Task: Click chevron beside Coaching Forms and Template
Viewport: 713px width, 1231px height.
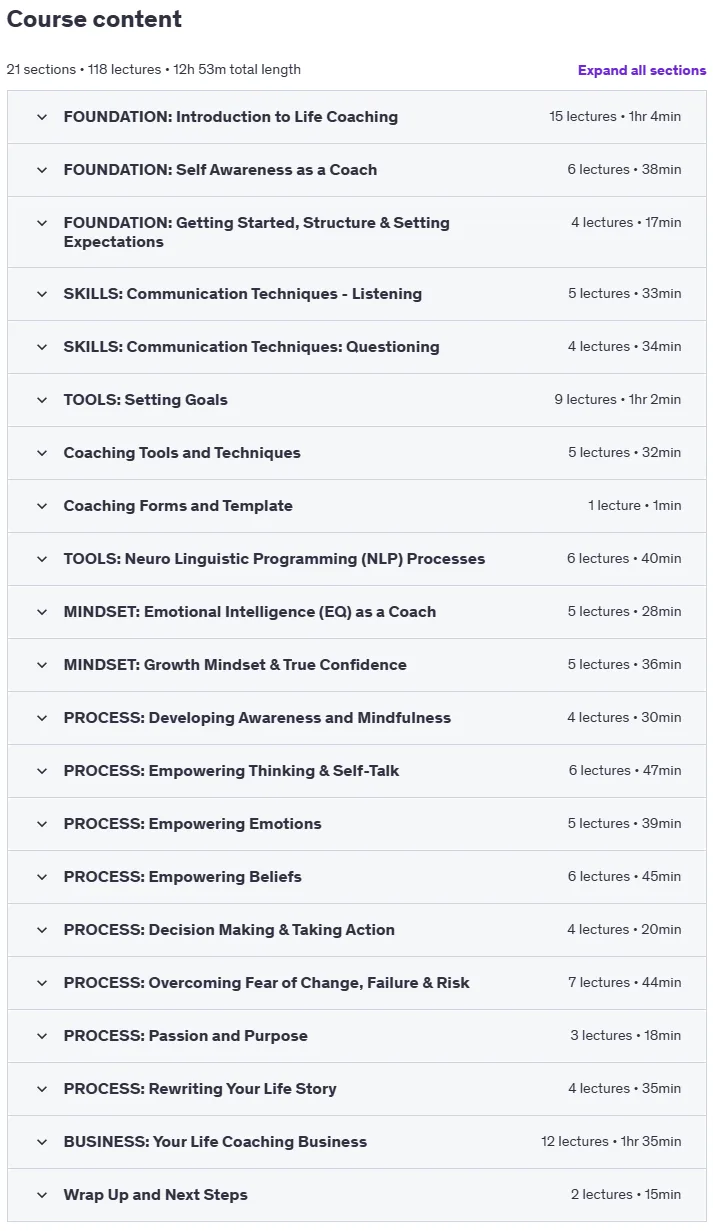Action: pyautogui.click(x=42, y=506)
